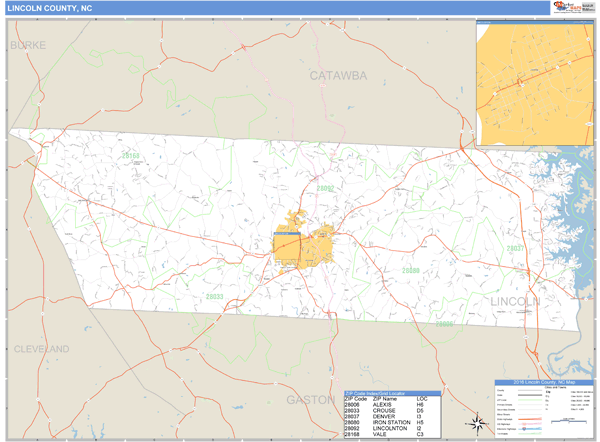Image resolution: width=600 pixels, height=442 pixels.
Task: Click ZIP code 28168 label on map
Action: 131,156
